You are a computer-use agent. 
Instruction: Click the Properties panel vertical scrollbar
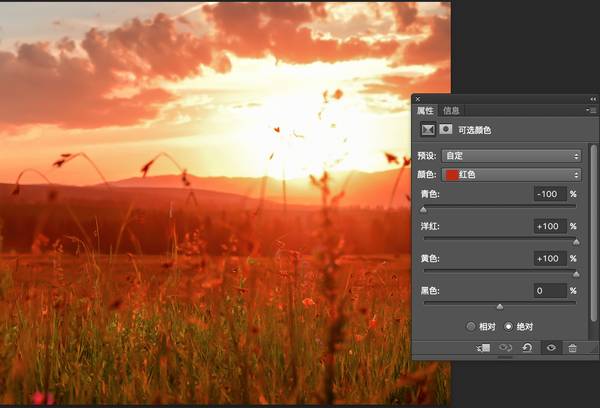593,233
